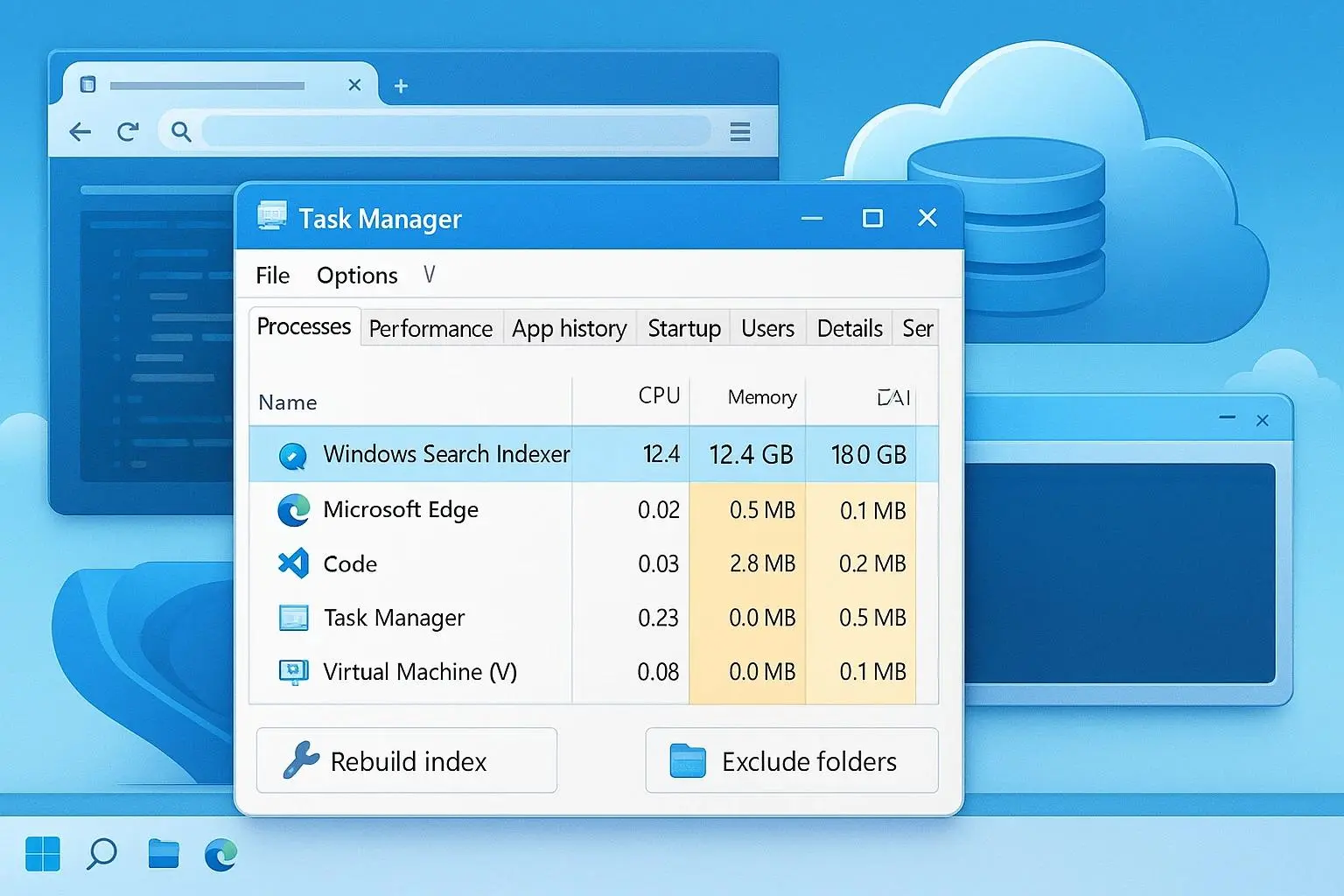
Task: Open taskbar Search
Action: (x=101, y=854)
